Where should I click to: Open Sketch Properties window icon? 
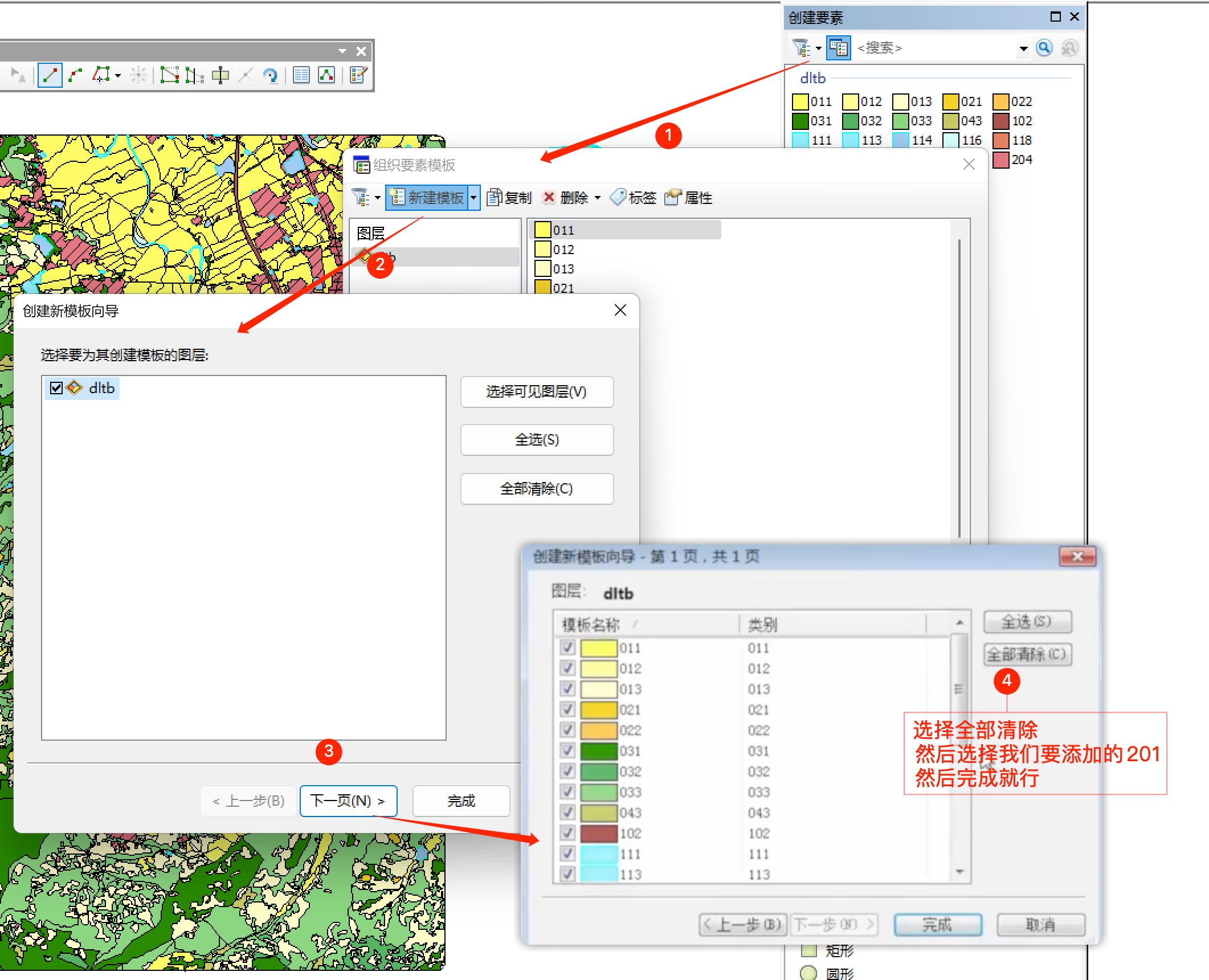326,75
